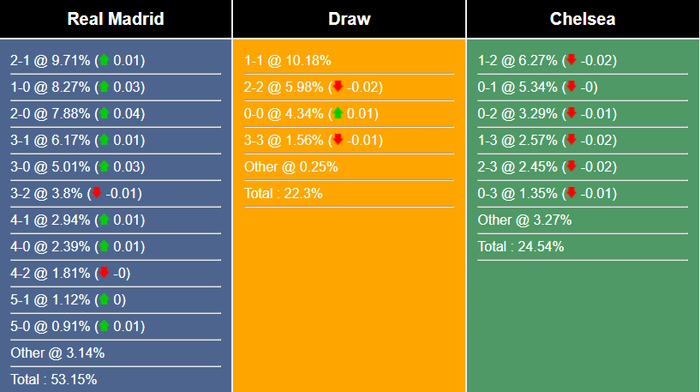
Task: Click the 1-1 @ 10.18% draw row
Action: coord(349,60)
